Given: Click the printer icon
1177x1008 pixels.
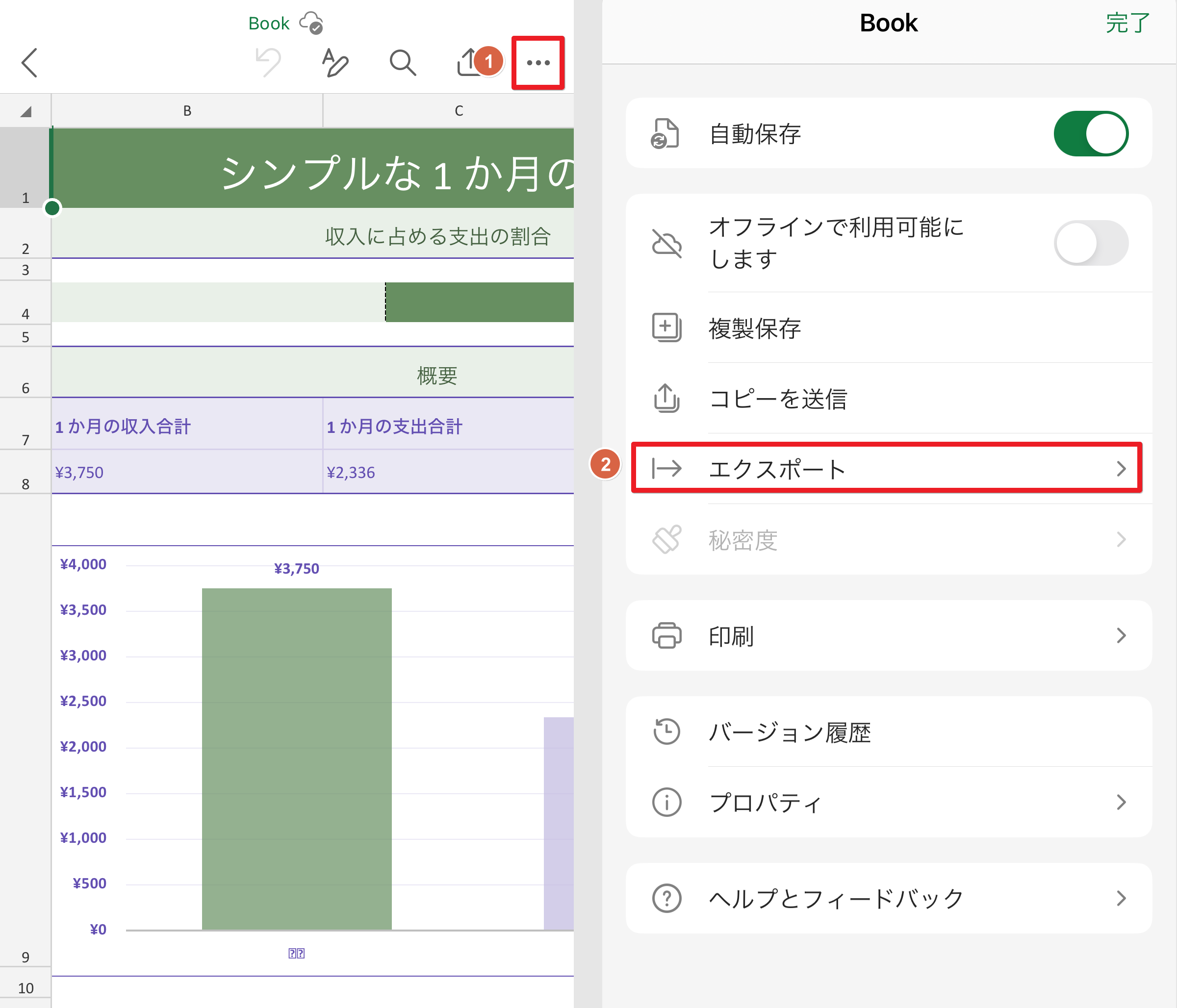Looking at the screenshot, I should click(666, 635).
